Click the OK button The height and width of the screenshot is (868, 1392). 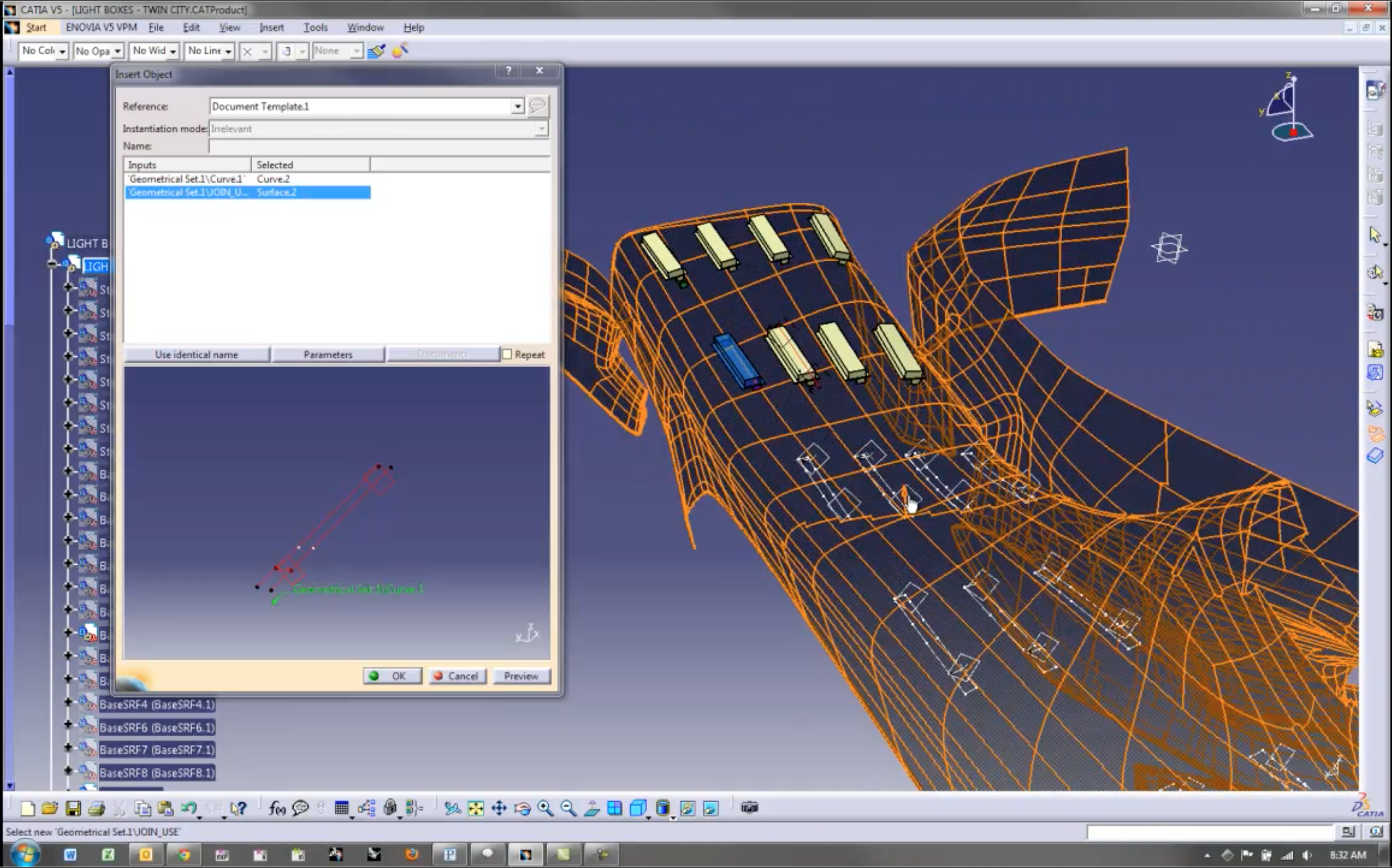pos(393,676)
